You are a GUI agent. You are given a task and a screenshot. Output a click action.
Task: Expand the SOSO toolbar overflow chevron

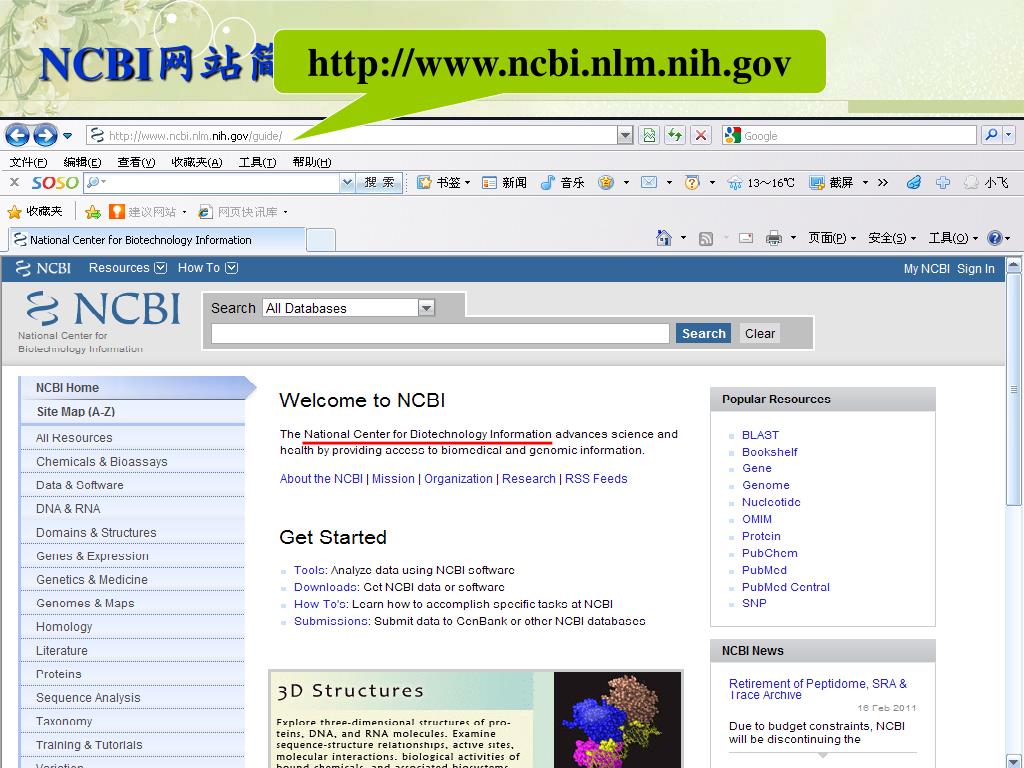[883, 182]
